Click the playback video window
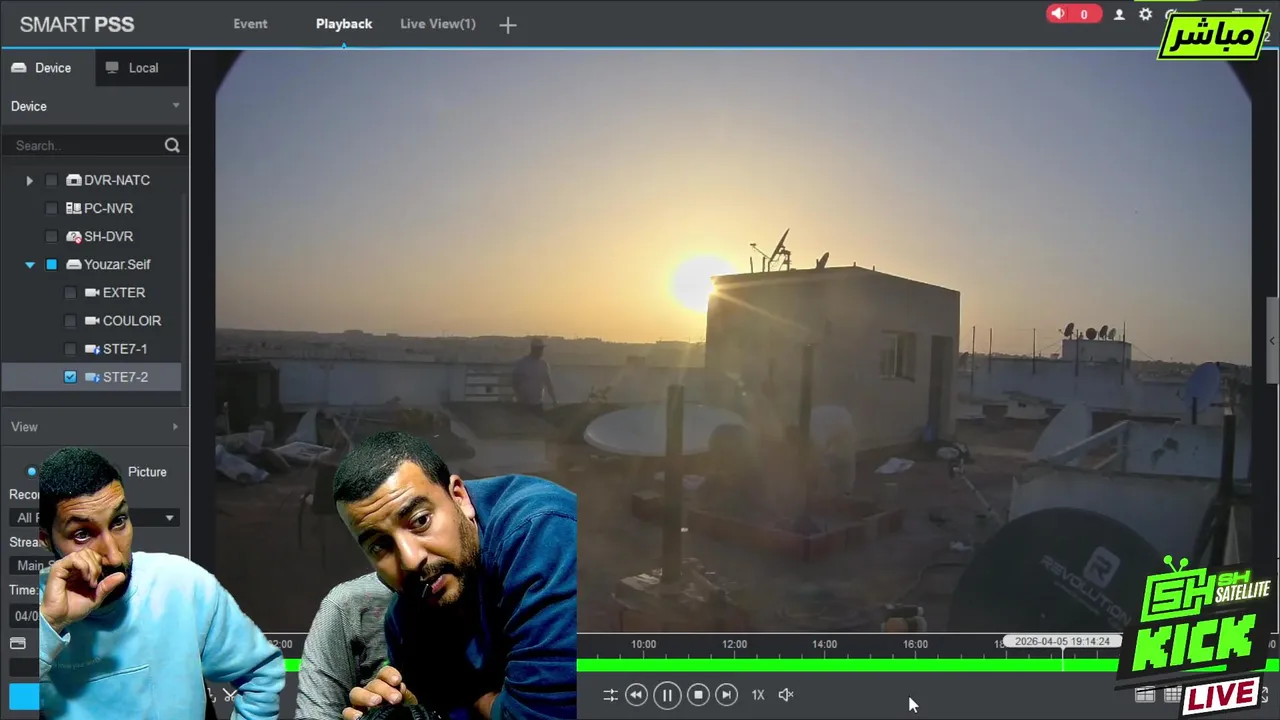Screen dimensions: 1280x720 (x=734, y=340)
